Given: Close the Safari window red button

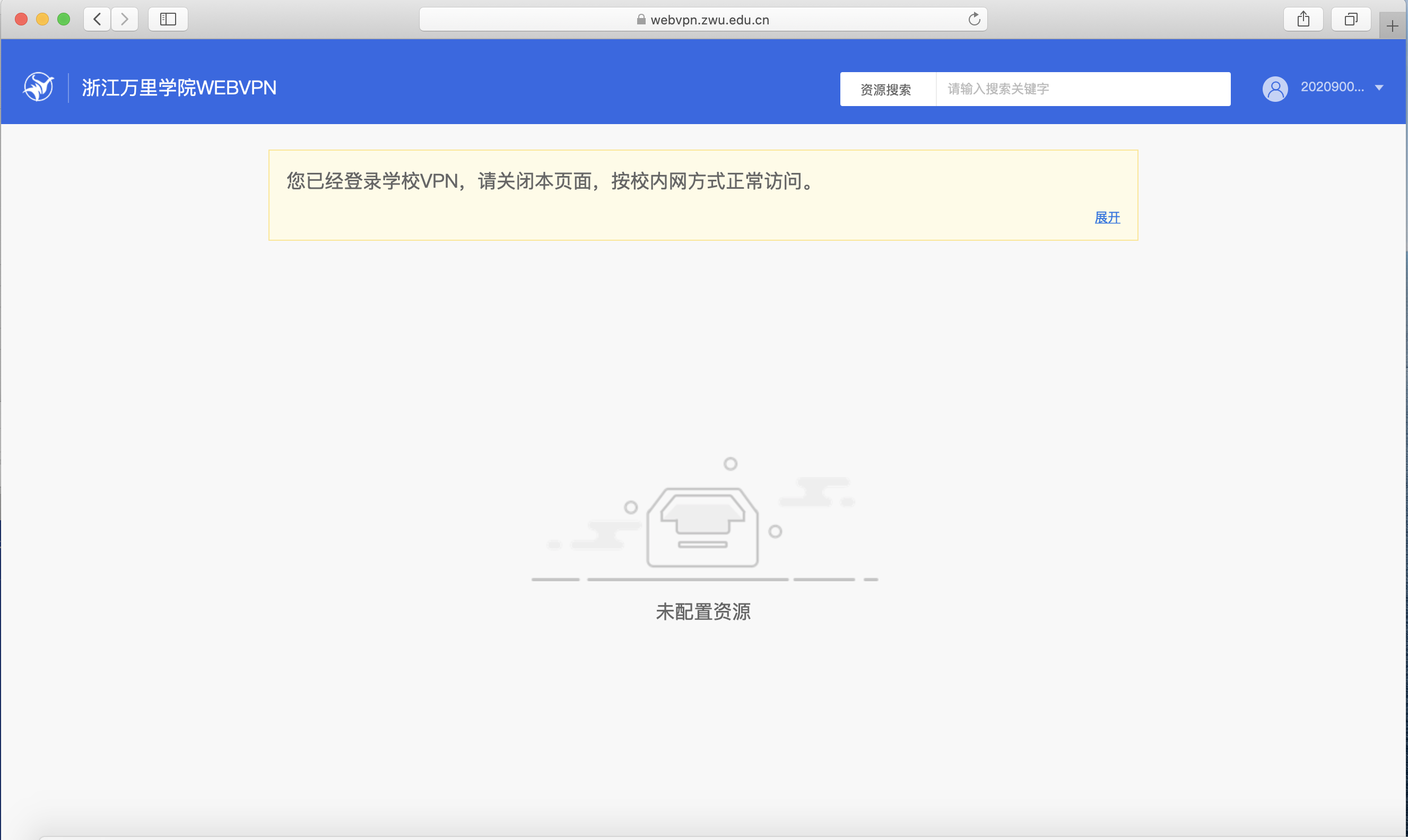Looking at the screenshot, I should click(22, 19).
